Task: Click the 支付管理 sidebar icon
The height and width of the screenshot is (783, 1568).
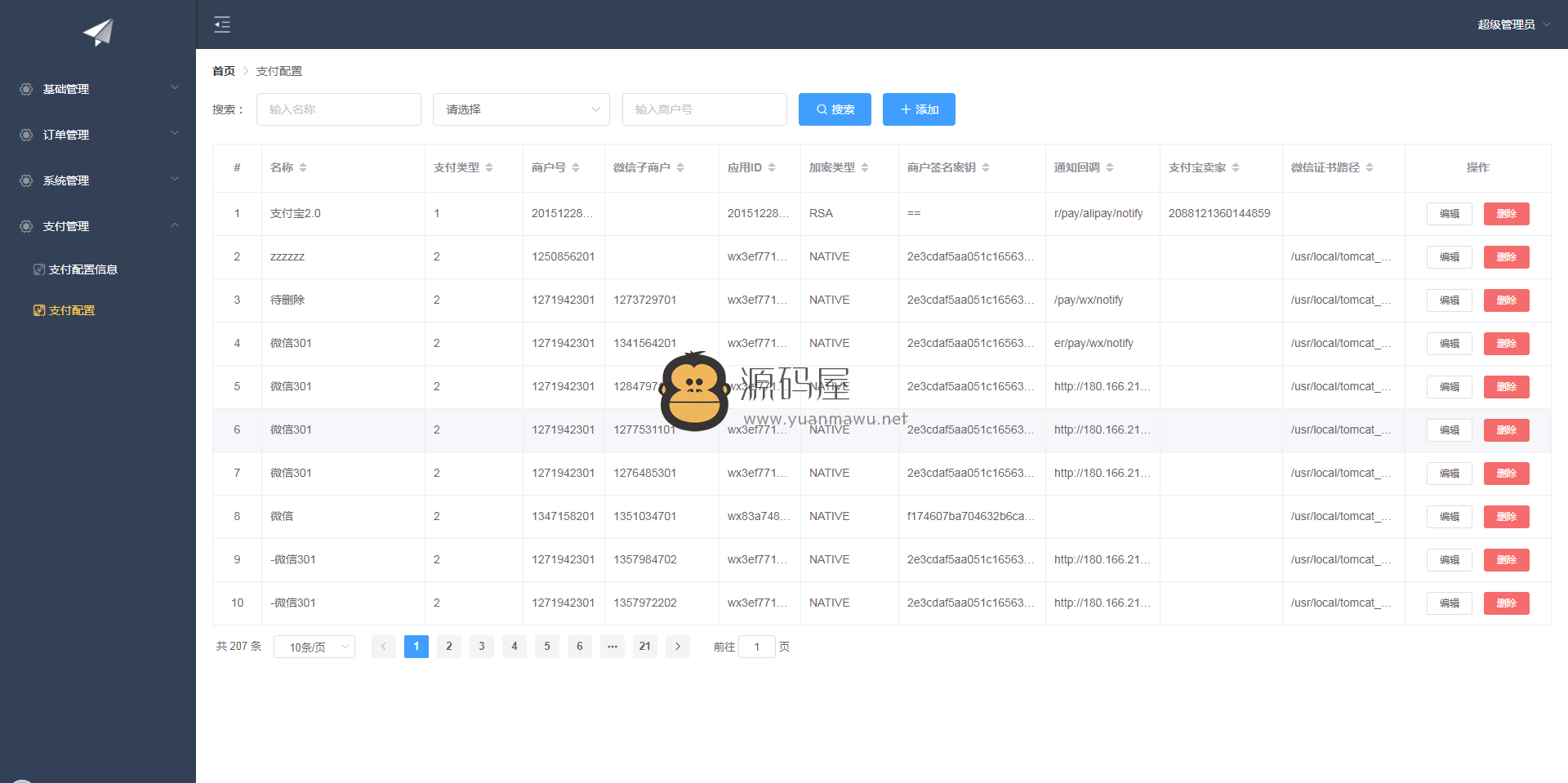Action: pos(26,226)
